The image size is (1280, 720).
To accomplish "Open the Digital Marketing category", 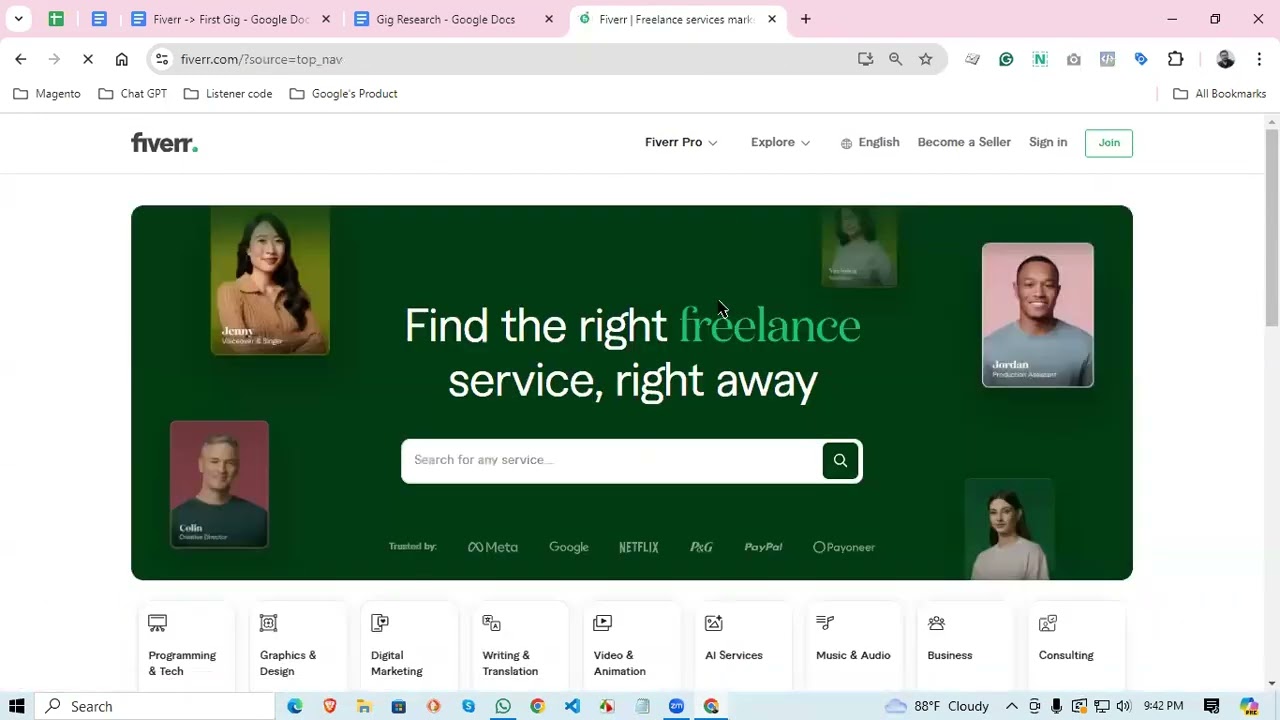I will [x=409, y=646].
